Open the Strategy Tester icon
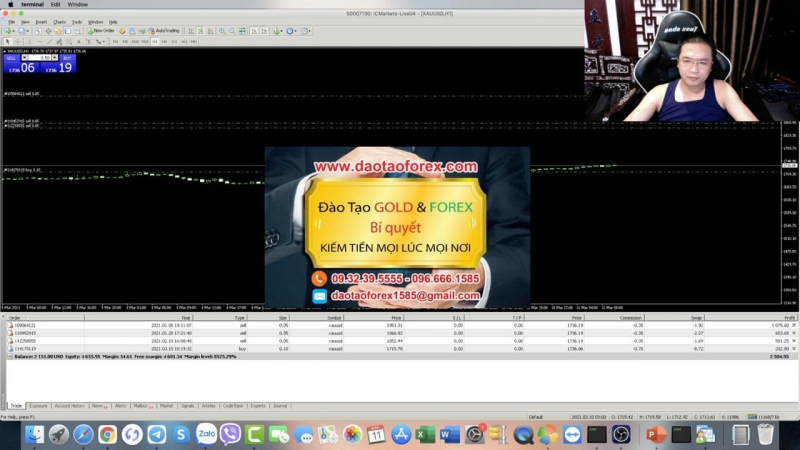 point(78,31)
